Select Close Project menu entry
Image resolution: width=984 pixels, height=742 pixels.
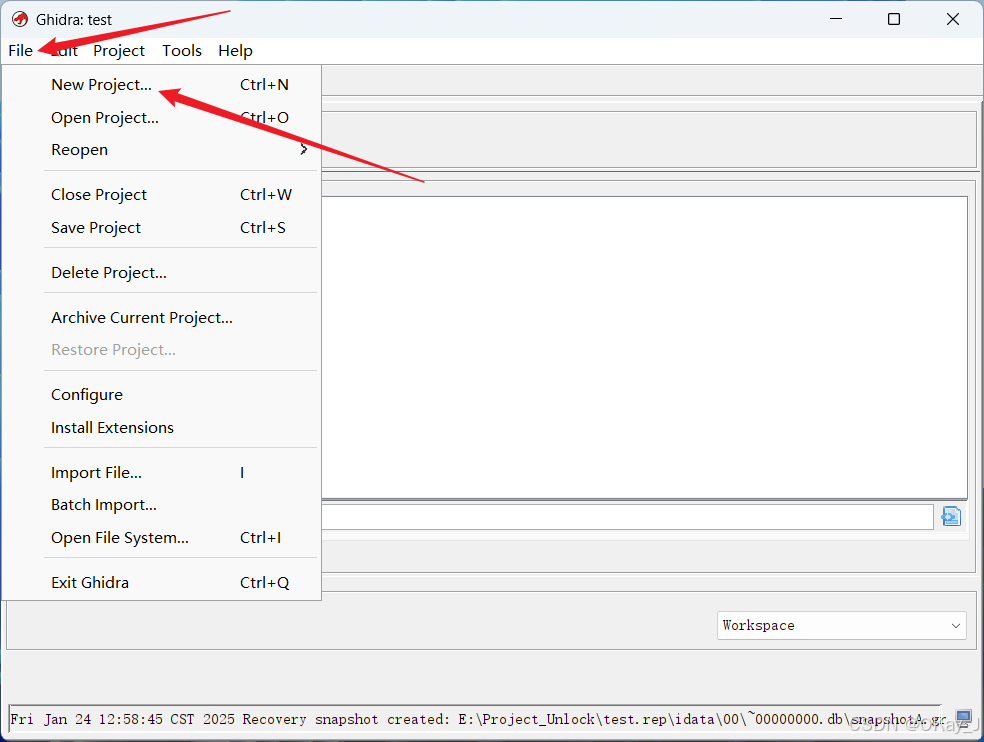click(162, 195)
